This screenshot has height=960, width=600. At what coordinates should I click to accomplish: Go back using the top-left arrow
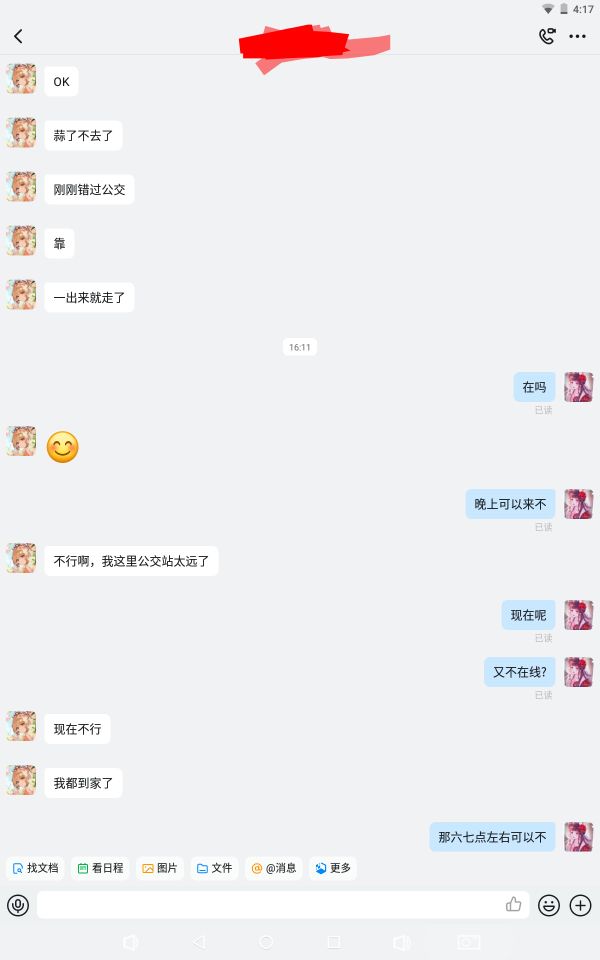[18, 36]
